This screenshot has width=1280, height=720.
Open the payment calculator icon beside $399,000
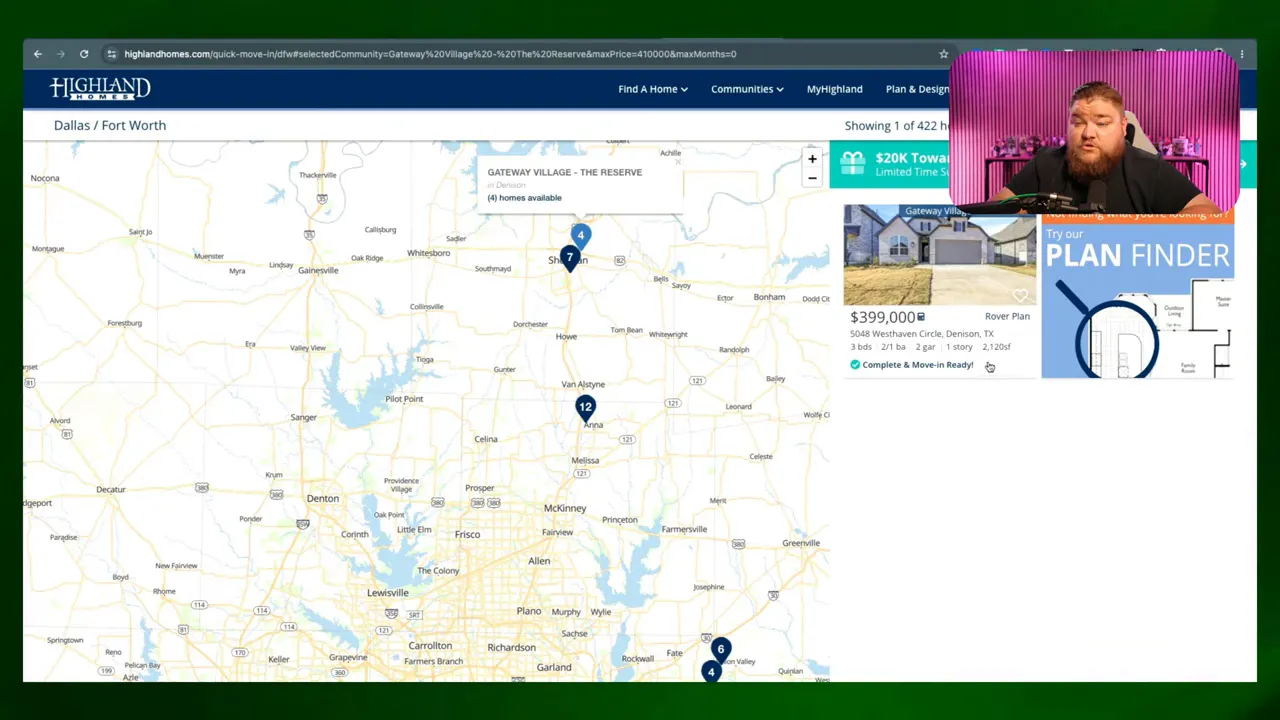[921, 317]
